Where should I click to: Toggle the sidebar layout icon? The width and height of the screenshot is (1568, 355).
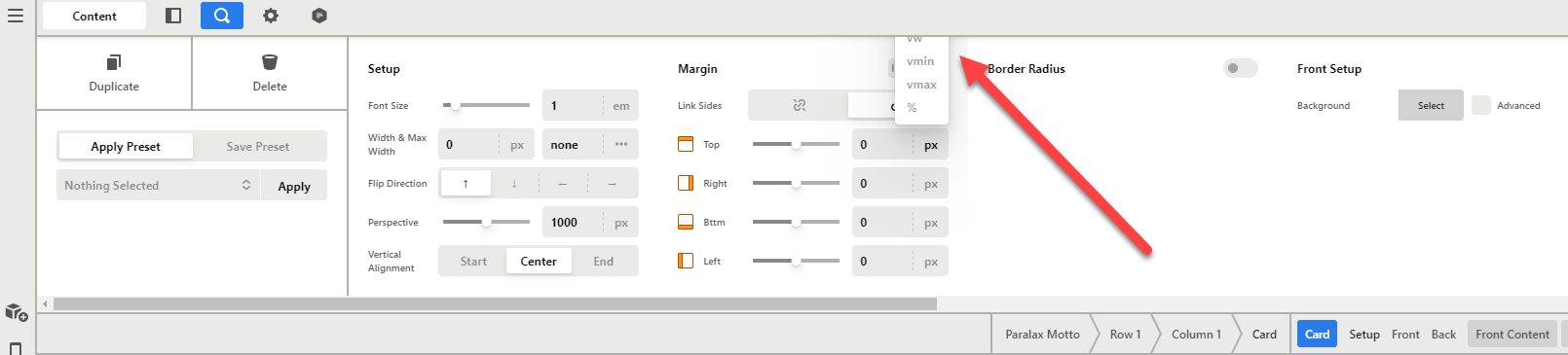(x=173, y=16)
